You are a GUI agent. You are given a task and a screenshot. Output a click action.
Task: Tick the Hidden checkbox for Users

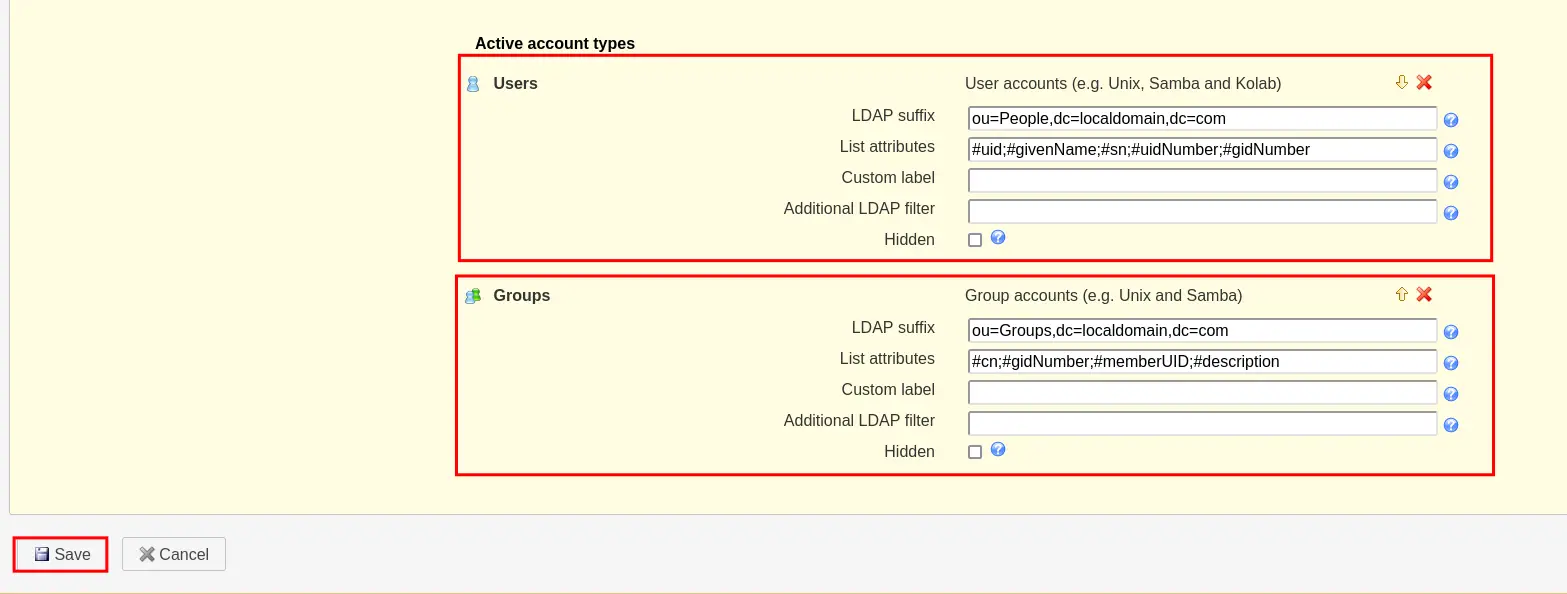point(975,240)
